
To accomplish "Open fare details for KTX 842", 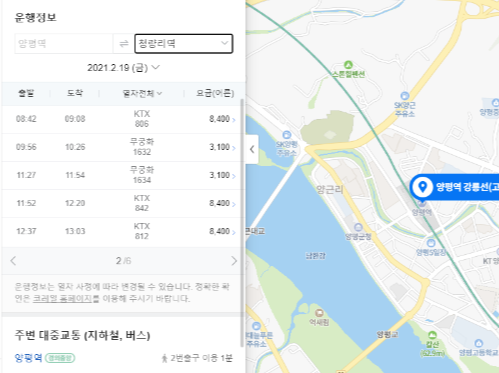I will (x=234, y=204).
